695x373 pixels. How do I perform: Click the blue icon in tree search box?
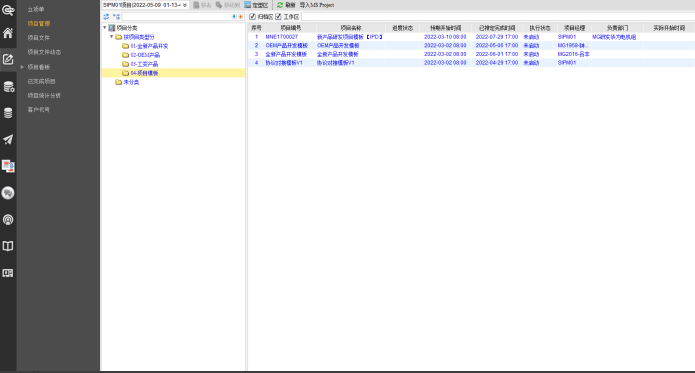pos(234,16)
